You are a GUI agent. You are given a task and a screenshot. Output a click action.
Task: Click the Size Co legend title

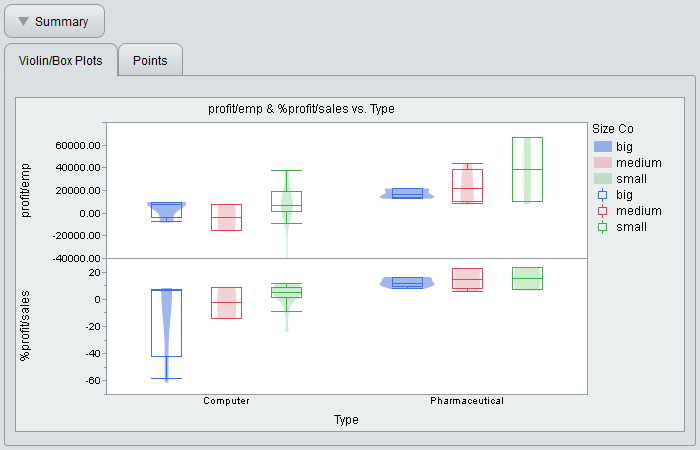(612, 129)
